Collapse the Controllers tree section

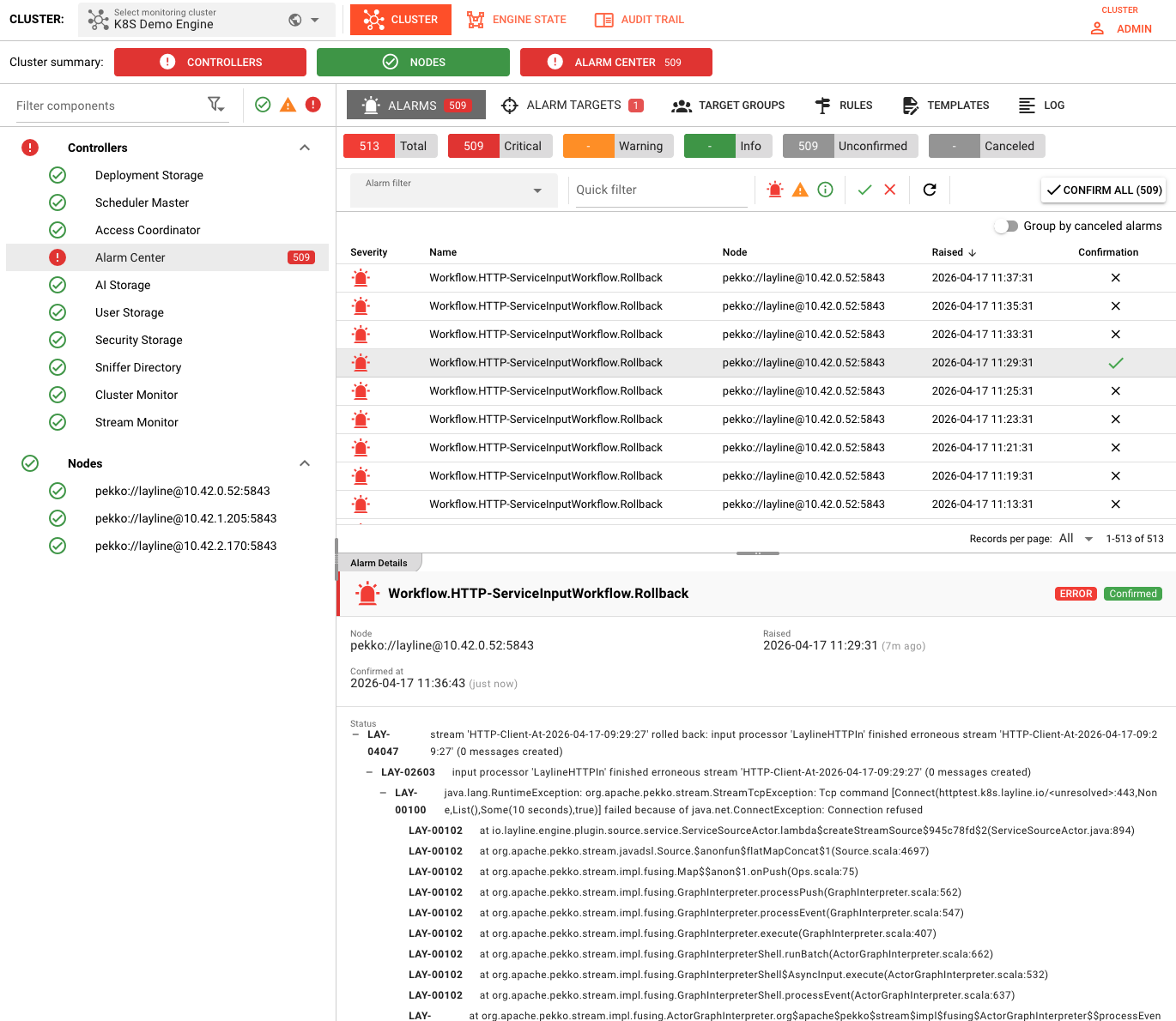pyautogui.click(x=305, y=148)
